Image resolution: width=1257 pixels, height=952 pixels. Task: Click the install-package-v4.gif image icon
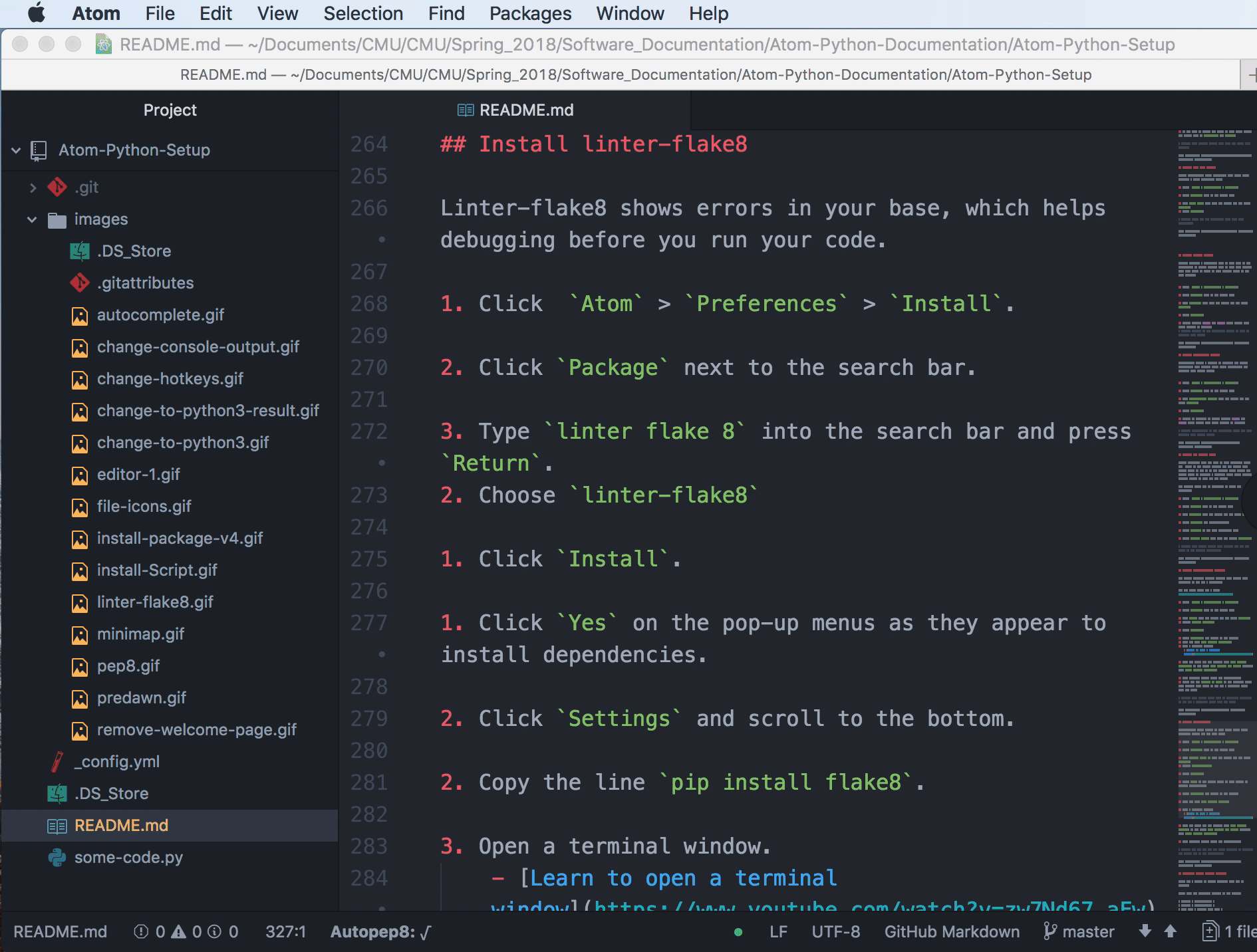(x=80, y=539)
